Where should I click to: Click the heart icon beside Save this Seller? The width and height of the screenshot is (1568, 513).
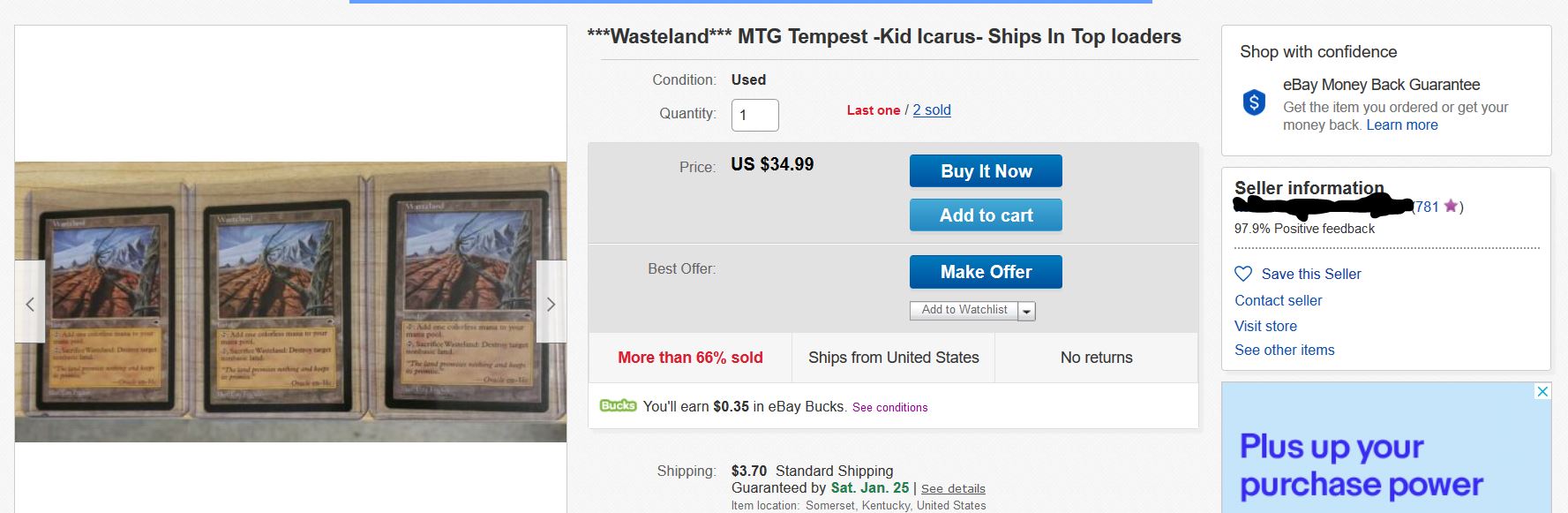coord(1243,274)
